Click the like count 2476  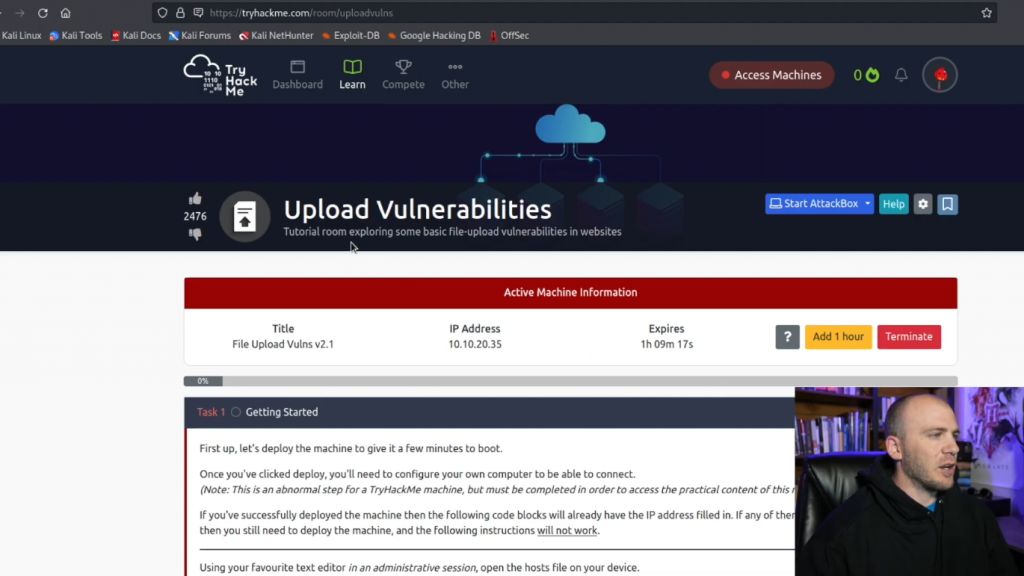tap(195, 216)
